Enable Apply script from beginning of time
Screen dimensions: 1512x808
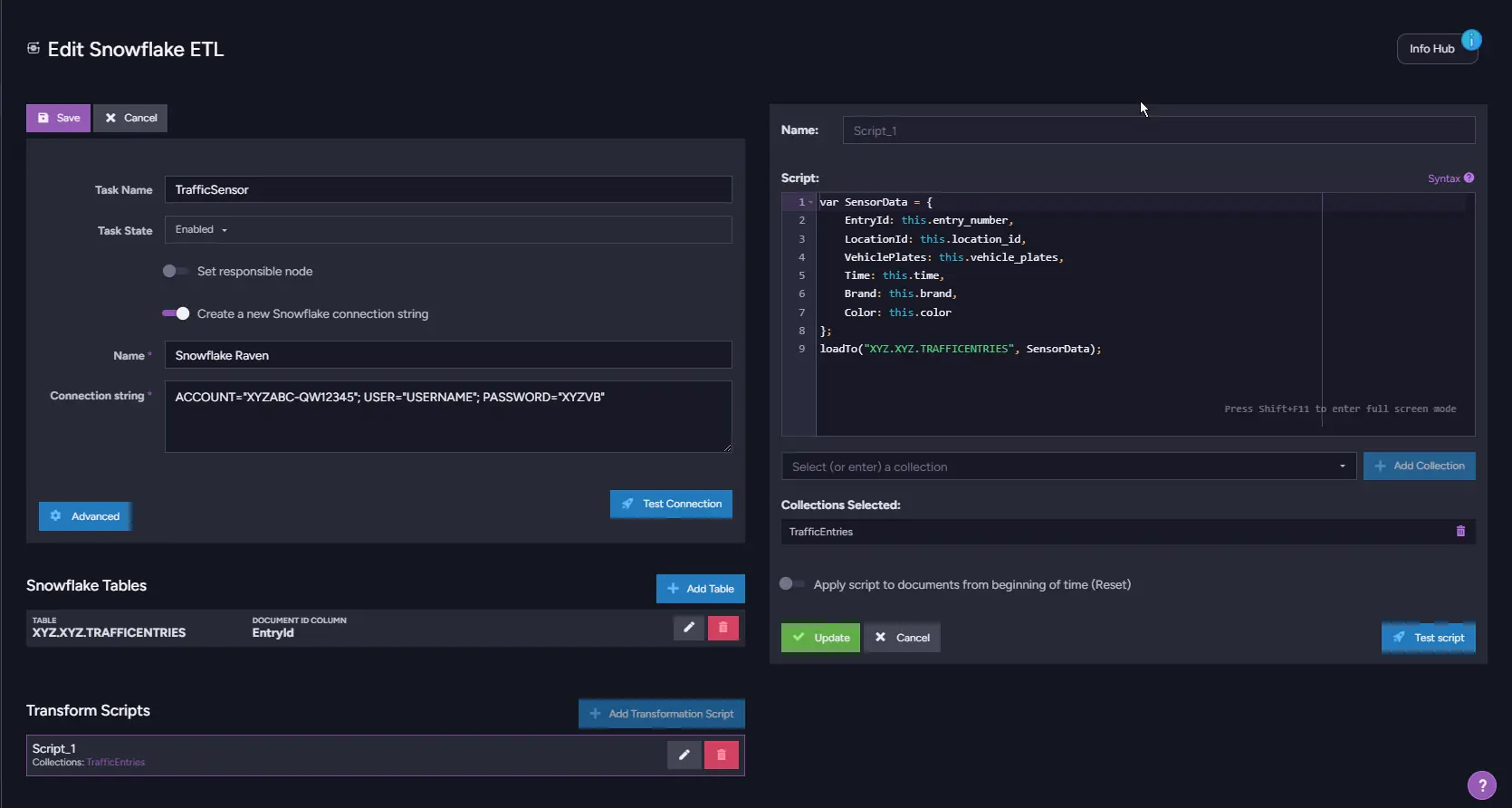tap(792, 584)
